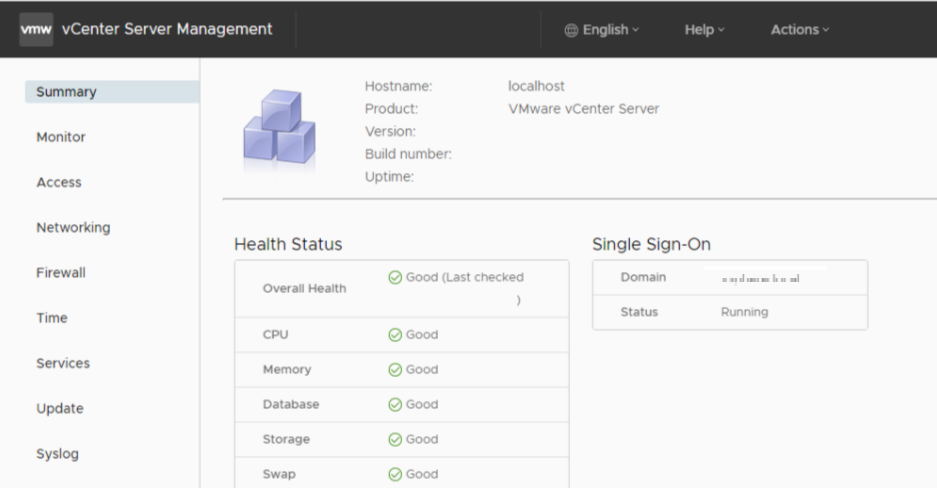Select the Summary sidebar tab
Screen dimensions: 937x488
(x=66, y=92)
